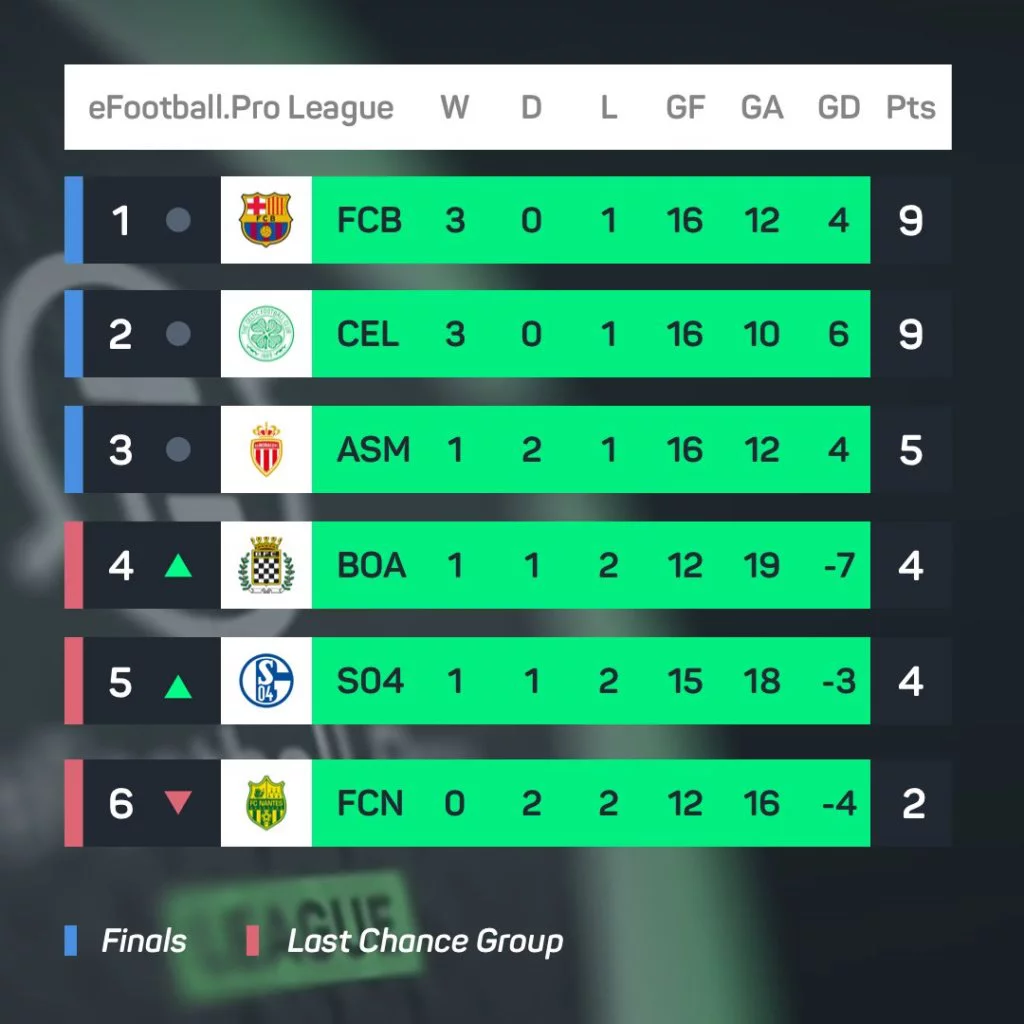The image size is (1024, 1024).
Task: Click green up arrow beside rank 5
Action: click(178, 686)
